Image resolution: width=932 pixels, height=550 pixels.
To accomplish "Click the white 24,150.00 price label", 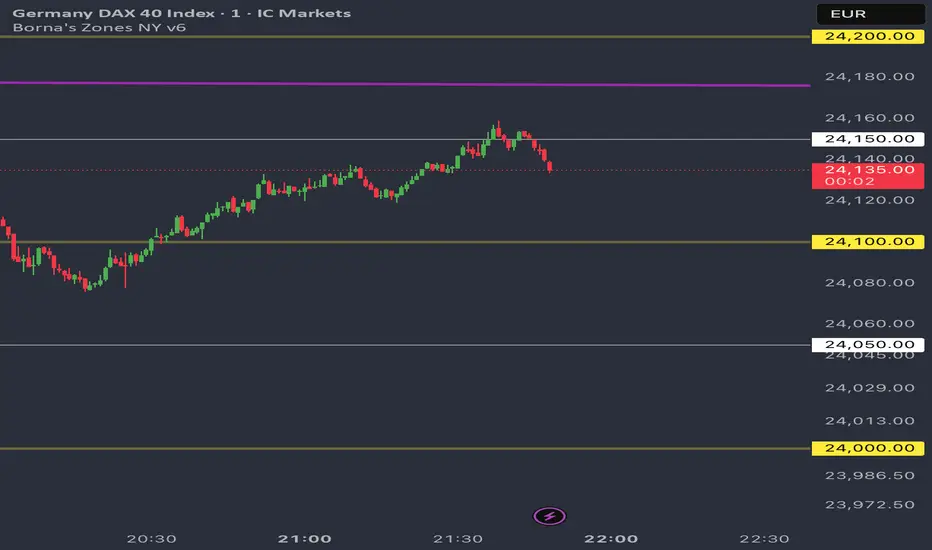I will [867, 139].
